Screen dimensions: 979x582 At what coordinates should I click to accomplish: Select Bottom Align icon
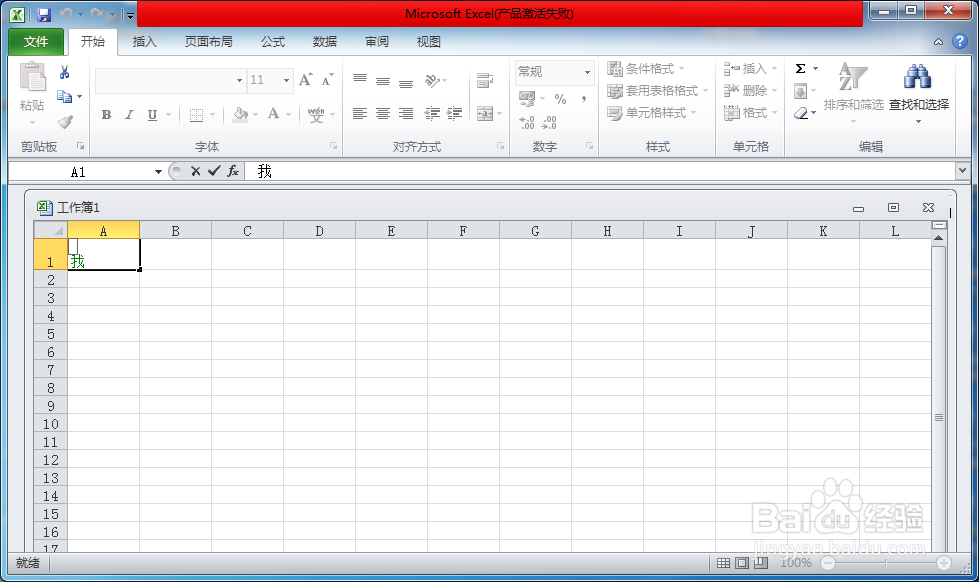coord(406,83)
